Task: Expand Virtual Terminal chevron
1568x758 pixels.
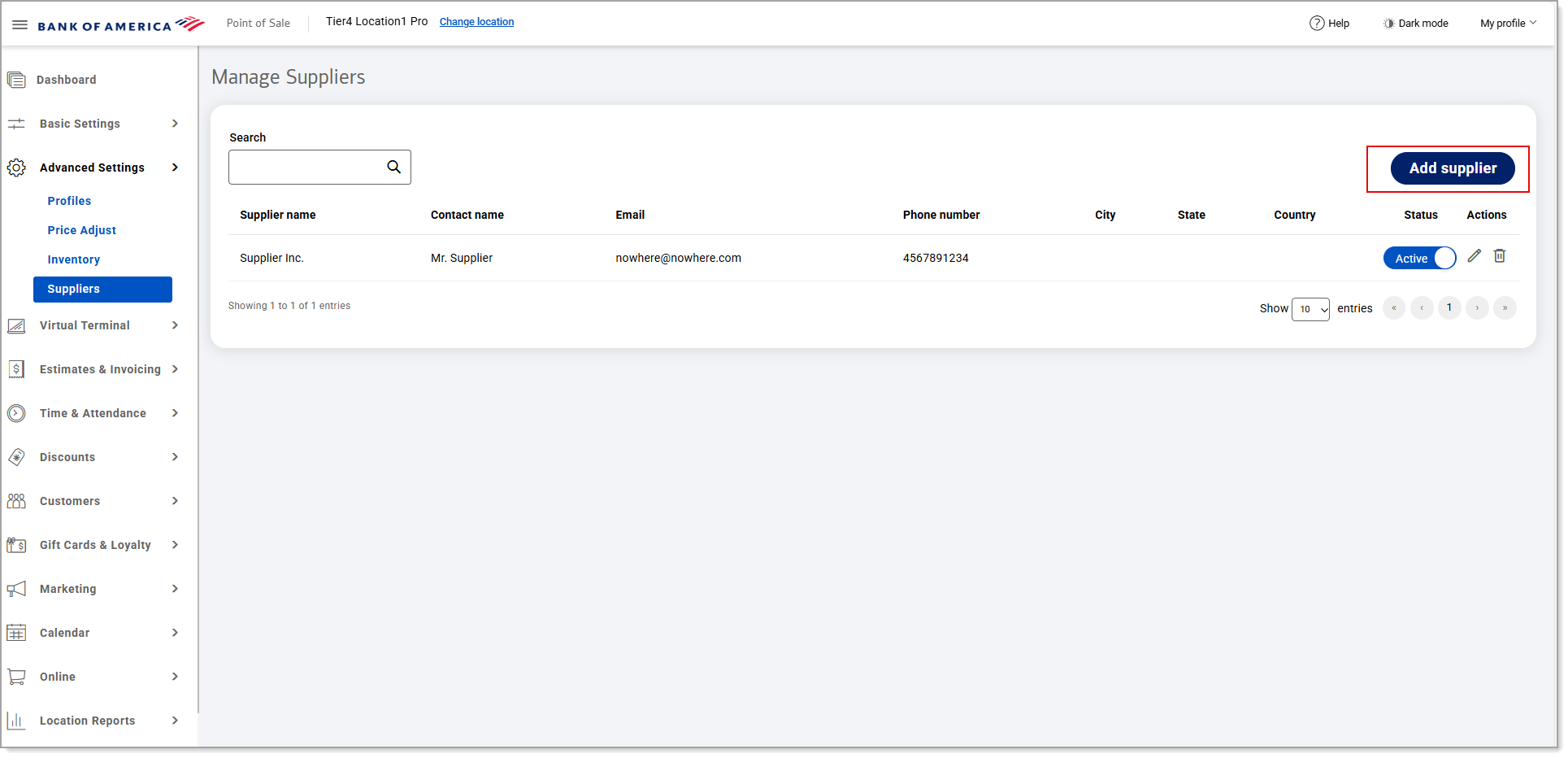Action: 175,325
